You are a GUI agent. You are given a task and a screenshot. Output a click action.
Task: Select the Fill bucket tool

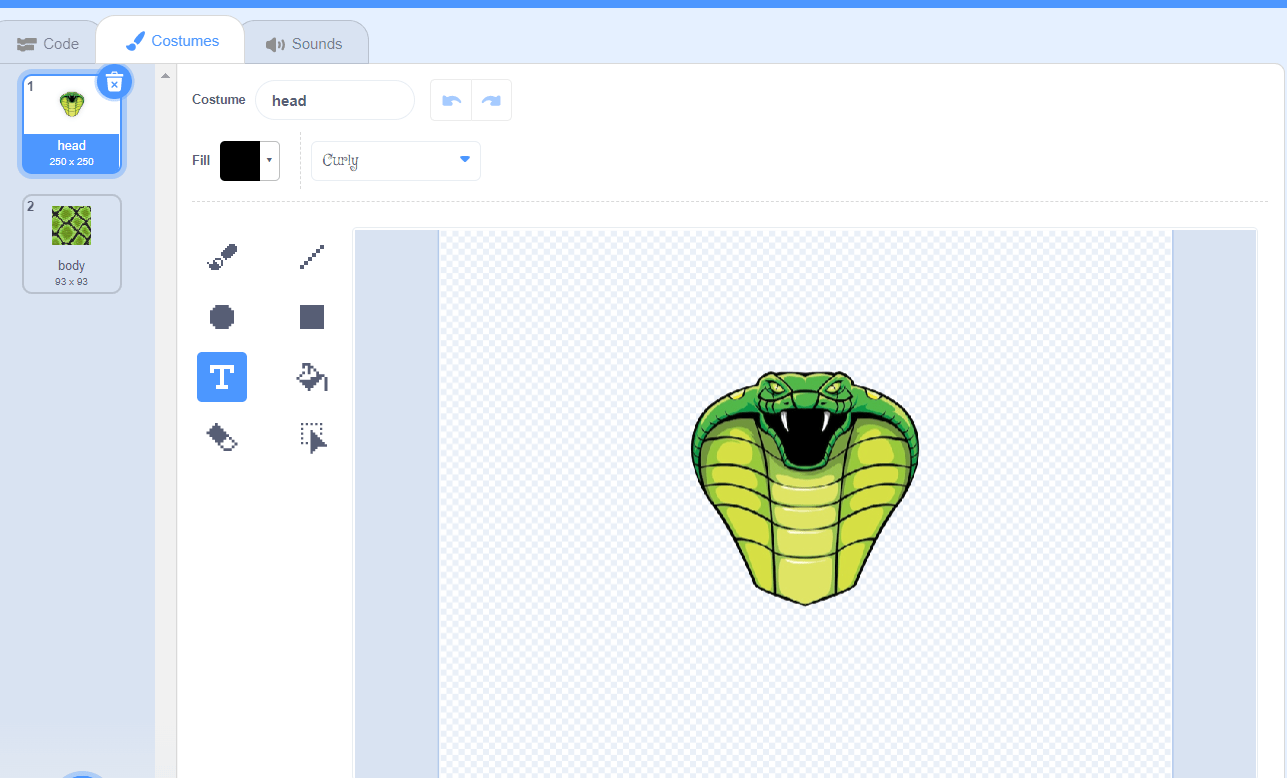(312, 377)
